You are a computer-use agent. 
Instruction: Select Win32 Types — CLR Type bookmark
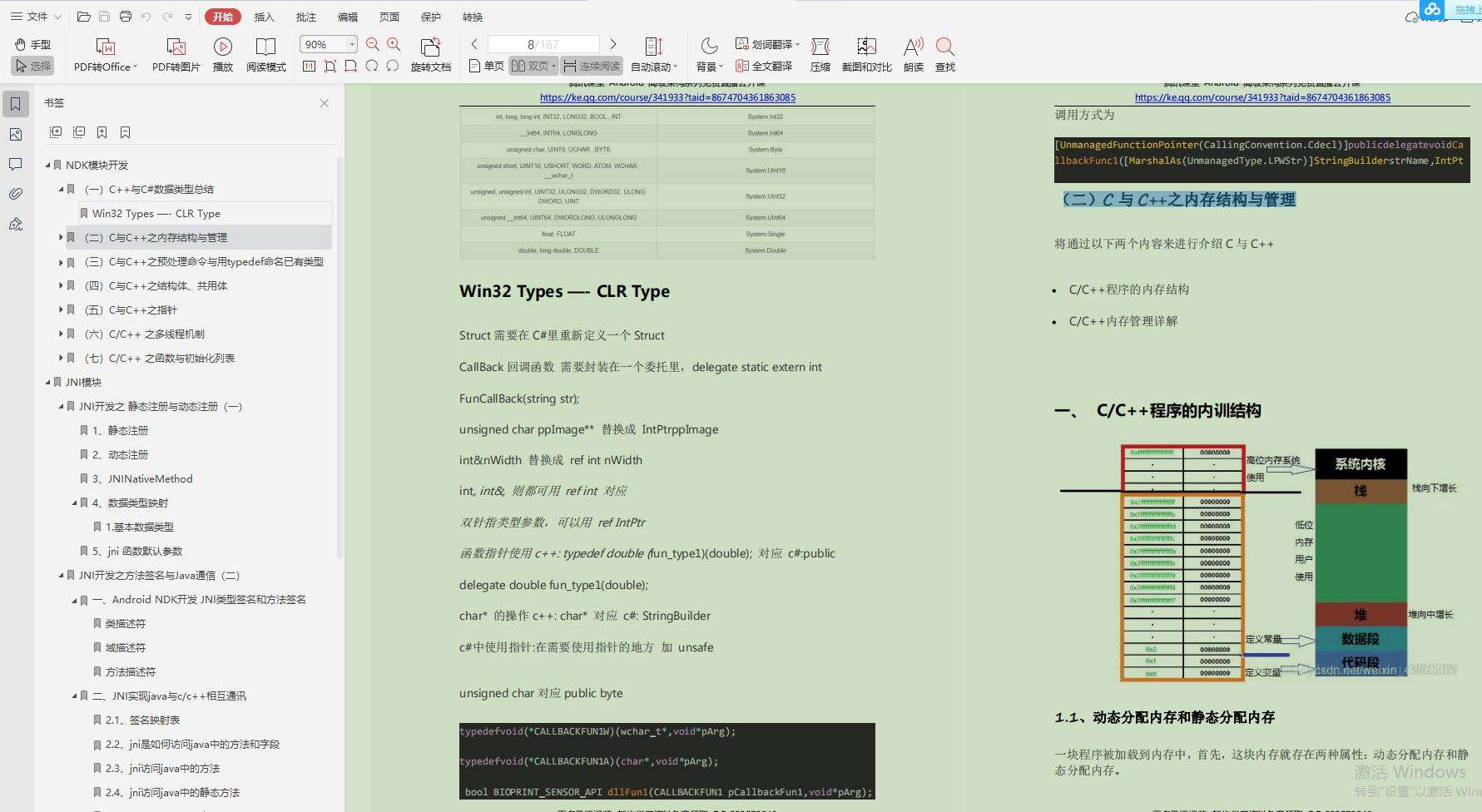pyautogui.click(x=156, y=213)
